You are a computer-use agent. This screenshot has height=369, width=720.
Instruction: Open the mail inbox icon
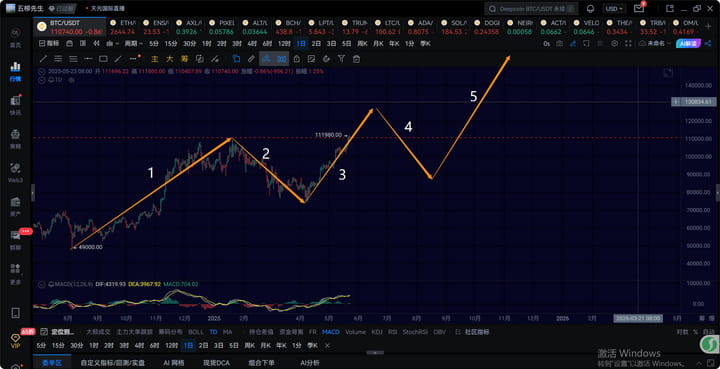639,9
